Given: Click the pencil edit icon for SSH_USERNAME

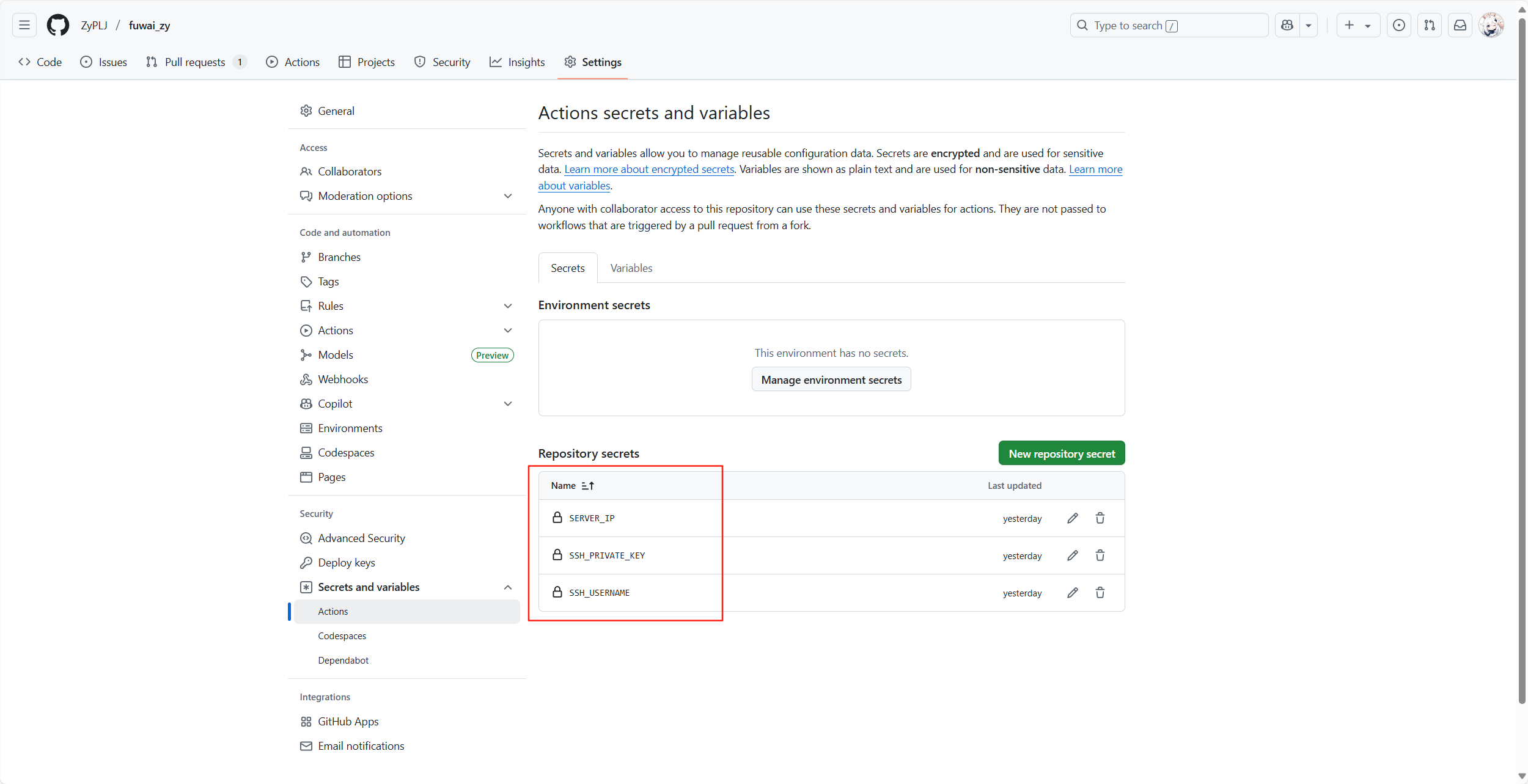Looking at the screenshot, I should (x=1072, y=593).
